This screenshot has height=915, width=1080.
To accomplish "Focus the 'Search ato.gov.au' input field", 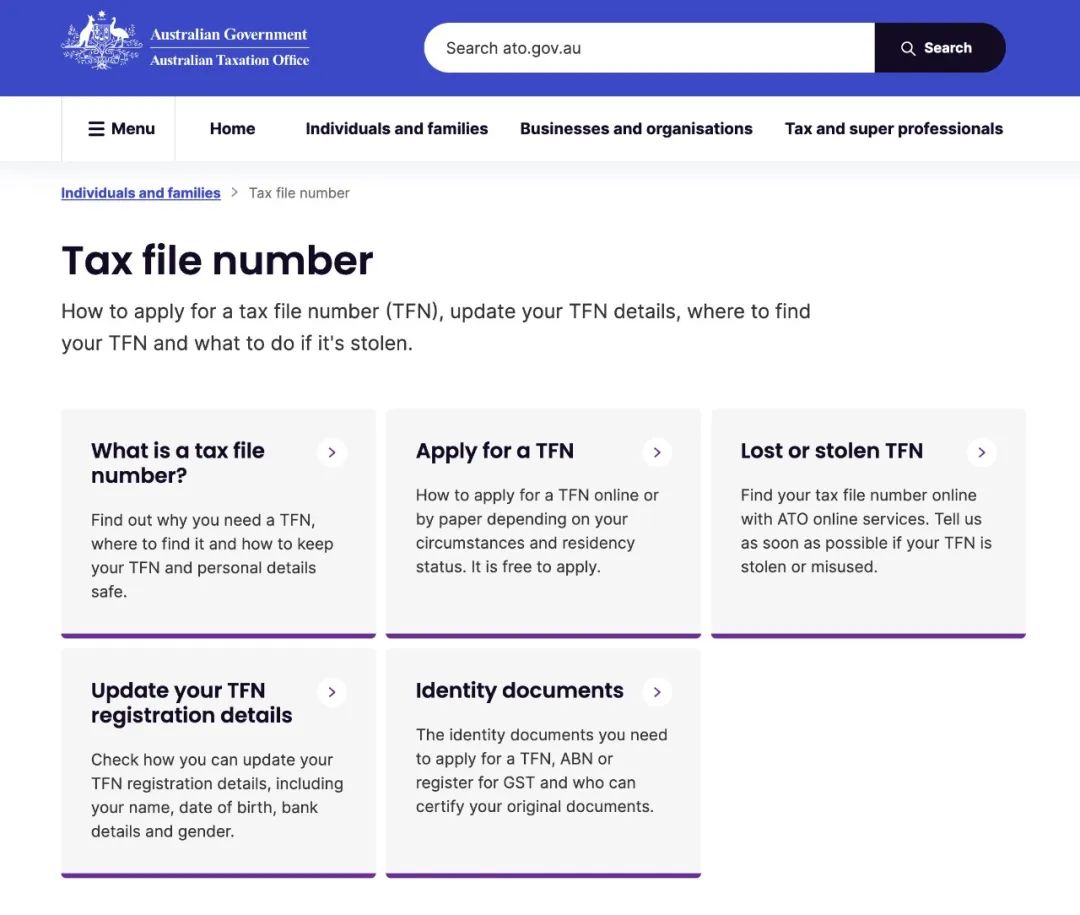I will pyautogui.click(x=650, y=48).
